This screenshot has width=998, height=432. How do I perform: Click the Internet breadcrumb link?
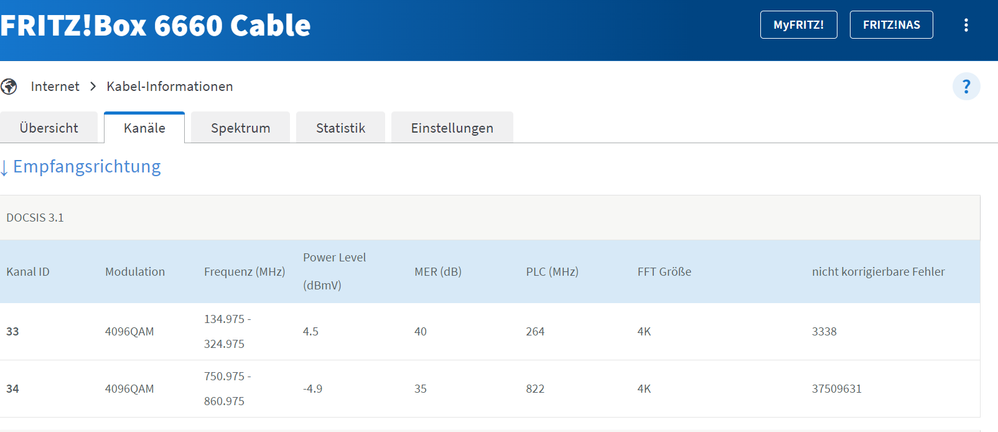[55, 87]
